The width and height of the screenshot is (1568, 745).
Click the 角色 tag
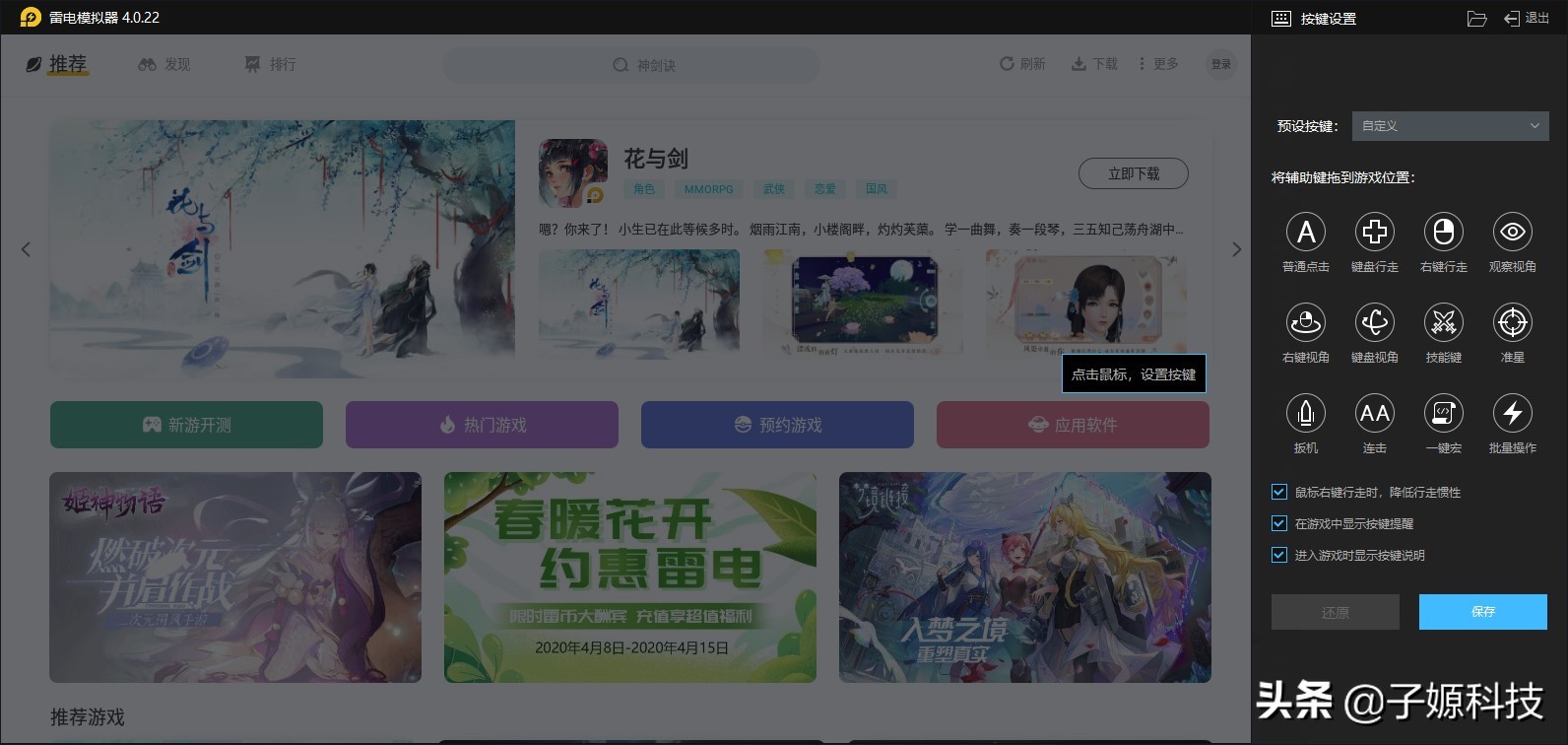644,189
